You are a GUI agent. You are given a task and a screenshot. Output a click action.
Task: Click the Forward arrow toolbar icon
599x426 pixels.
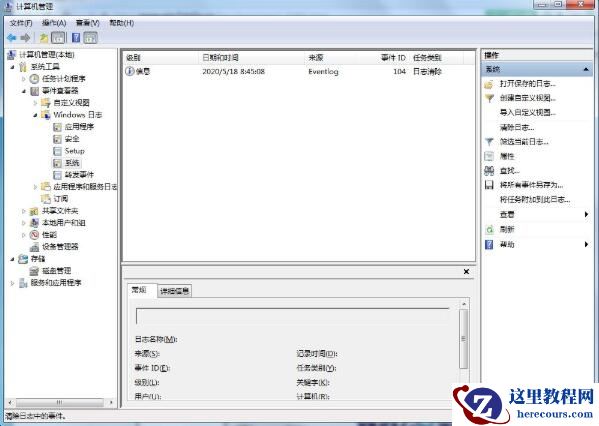click(25, 37)
